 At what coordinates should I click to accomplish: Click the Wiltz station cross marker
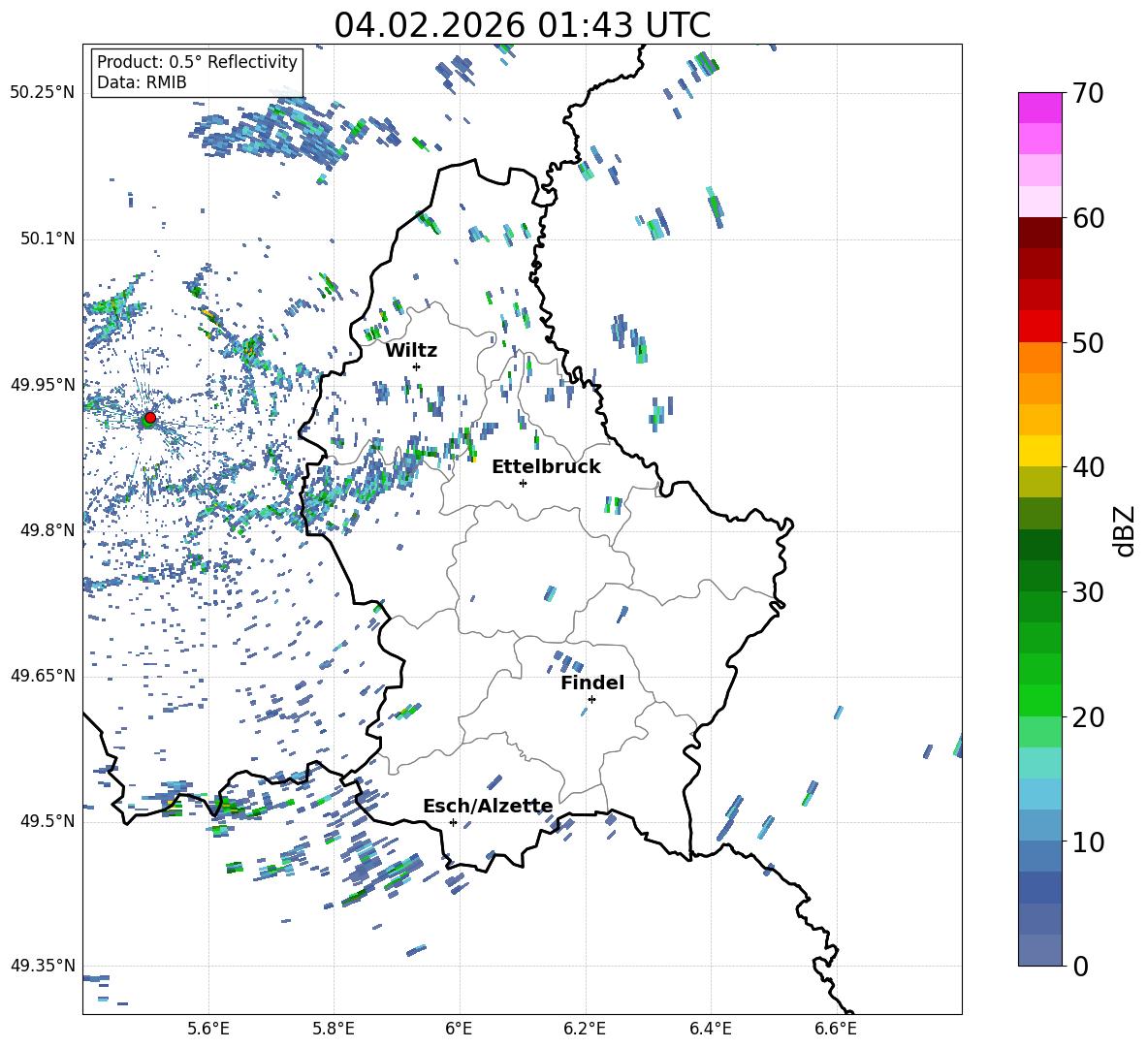(x=417, y=366)
